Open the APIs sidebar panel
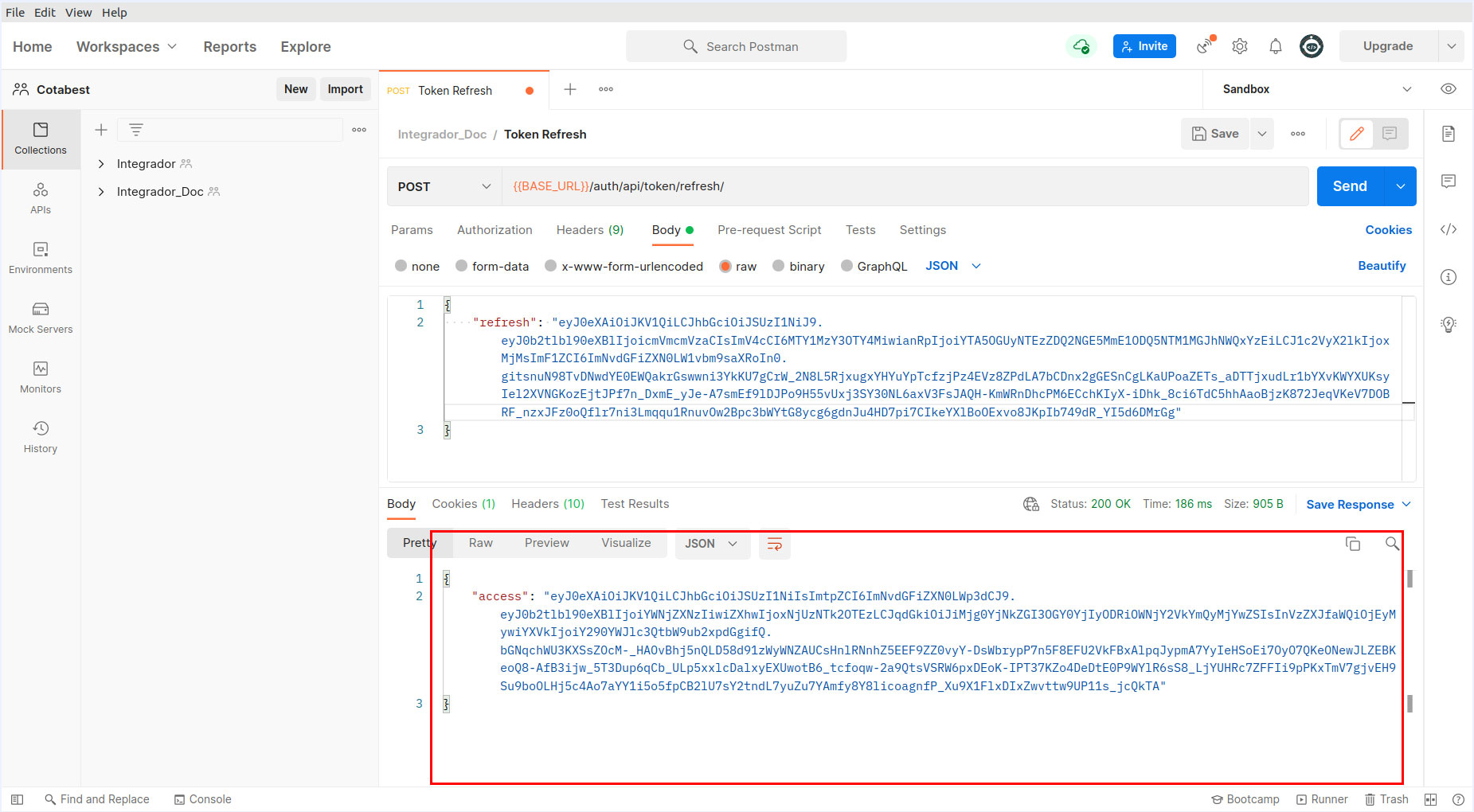 point(41,198)
